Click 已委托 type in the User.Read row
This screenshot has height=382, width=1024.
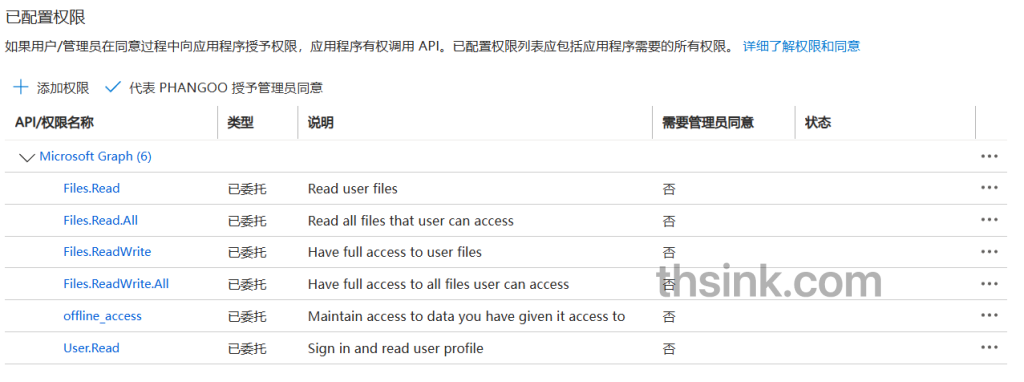pos(247,349)
